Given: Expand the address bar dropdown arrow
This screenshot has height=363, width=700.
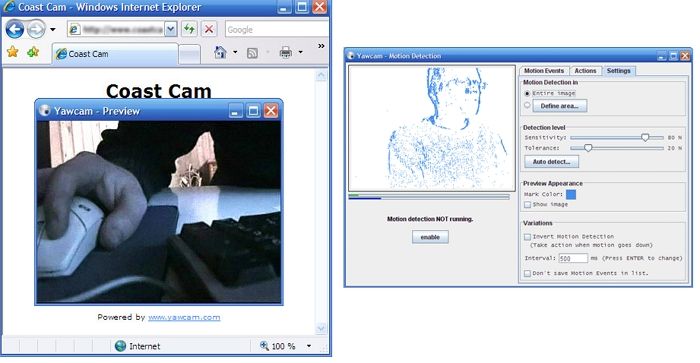Looking at the screenshot, I should tap(171, 29).
